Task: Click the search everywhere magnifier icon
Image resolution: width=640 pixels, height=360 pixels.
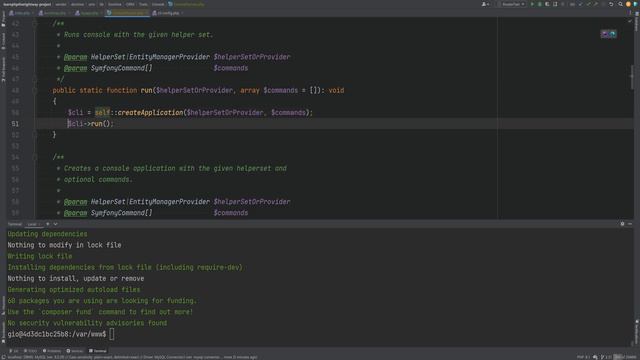Action: (x=620, y=4)
